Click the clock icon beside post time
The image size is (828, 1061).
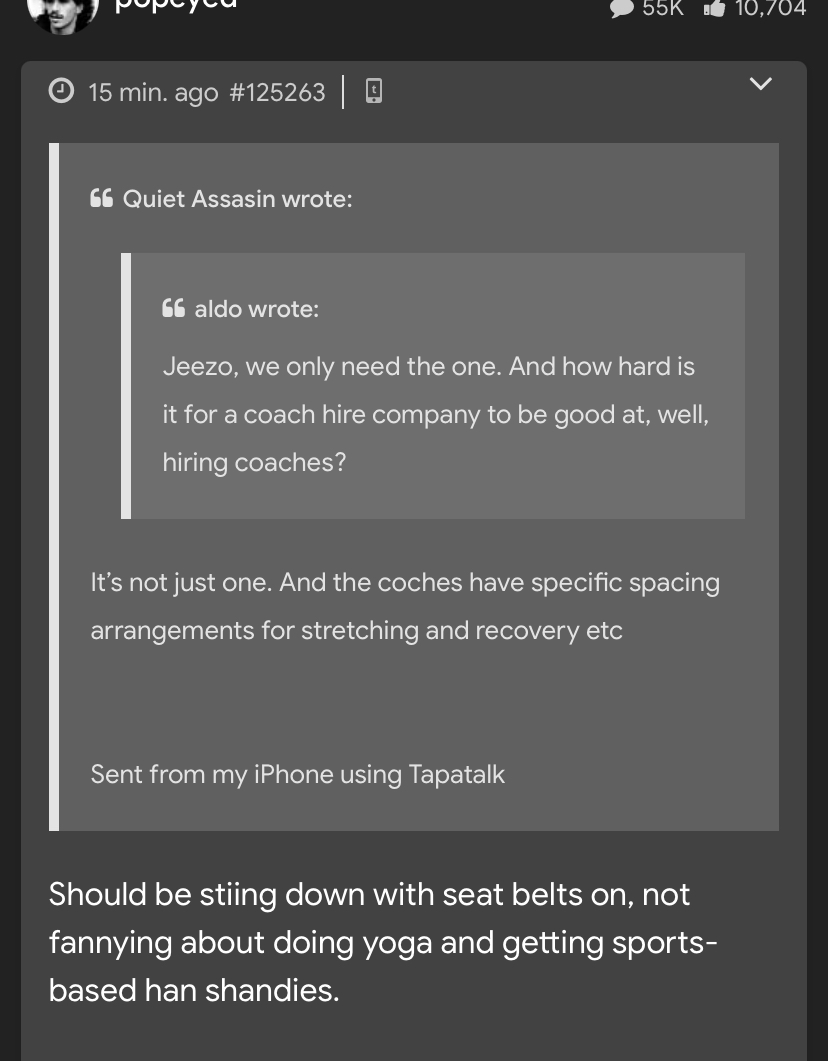[62, 91]
